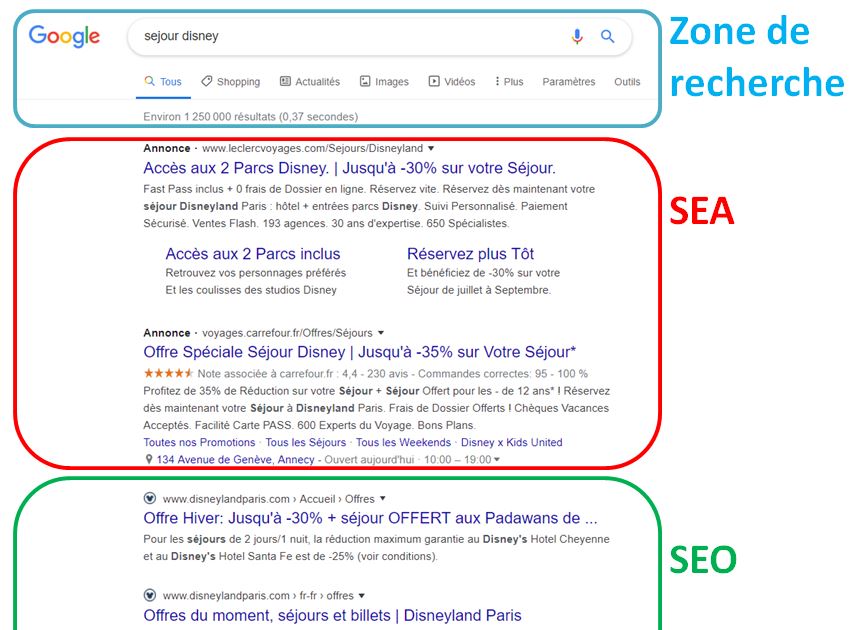
Task: Expand arrow next to voyages.carrefour.fr URL
Action: coord(381,333)
